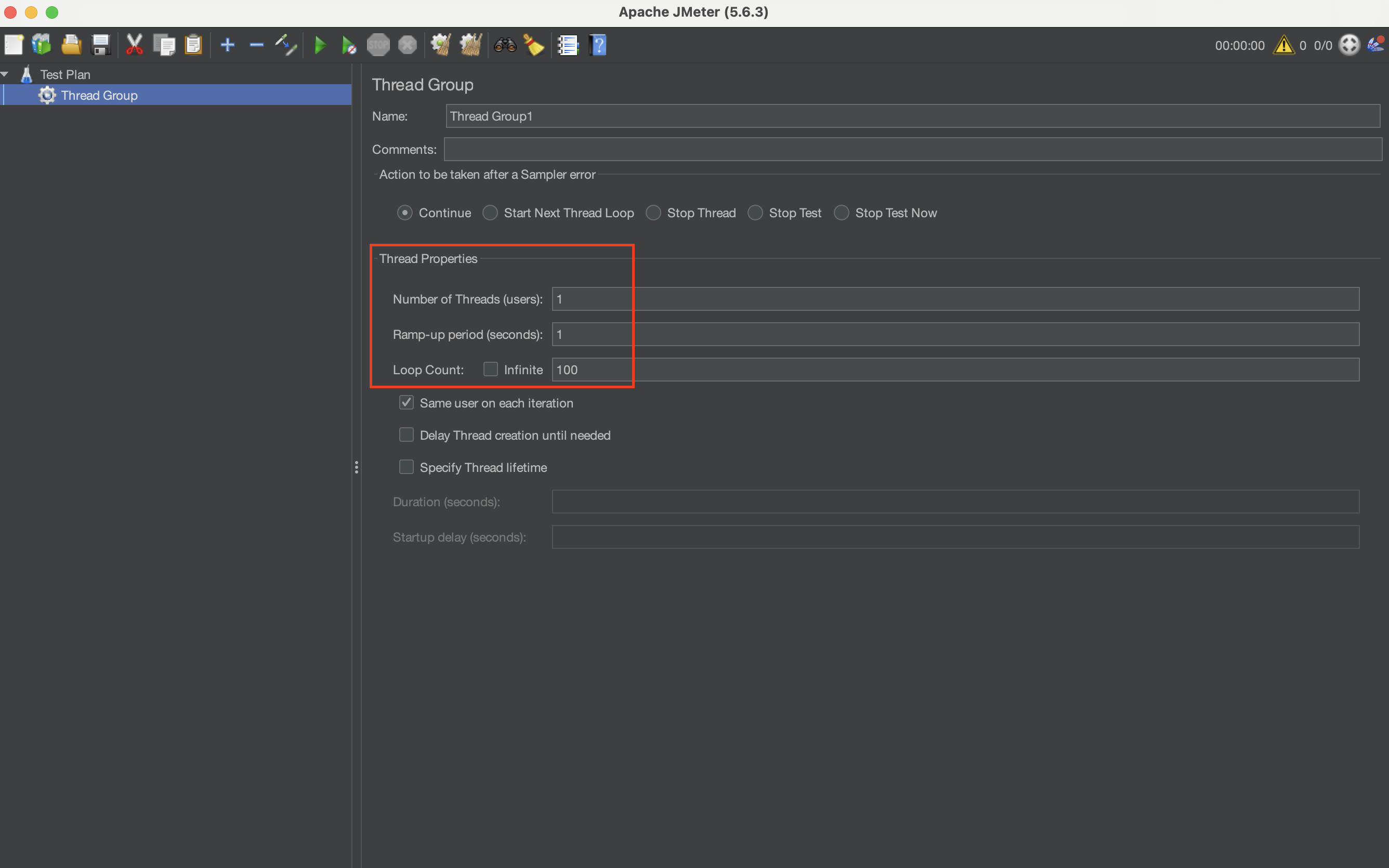Open the Function Helper dialog icon
The width and height of the screenshot is (1389, 868).
(568, 45)
